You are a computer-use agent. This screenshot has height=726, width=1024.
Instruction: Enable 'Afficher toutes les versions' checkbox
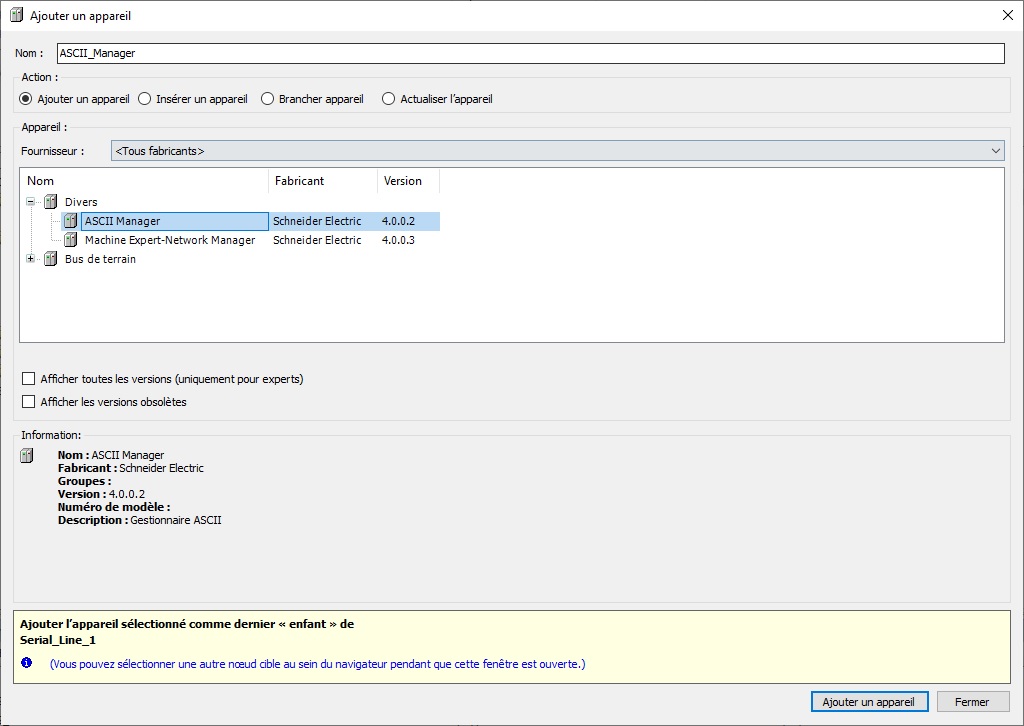click(x=29, y=379)
